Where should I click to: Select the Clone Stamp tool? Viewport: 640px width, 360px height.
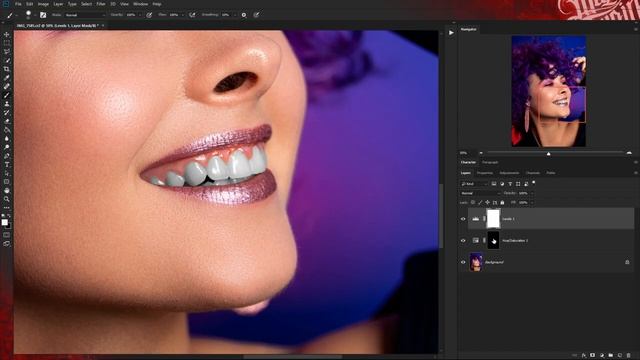(x=7, y=104)
